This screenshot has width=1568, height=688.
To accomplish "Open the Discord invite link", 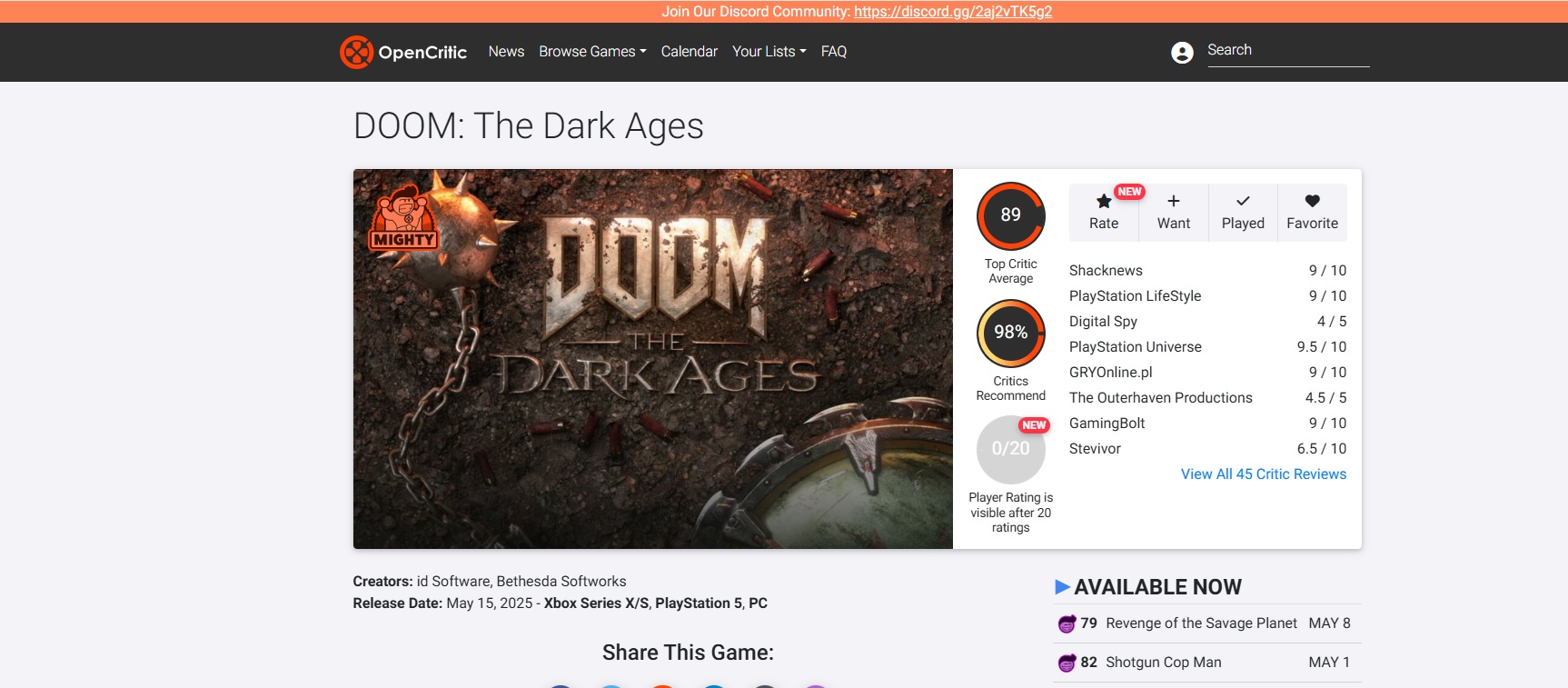I will click(953, 12).
